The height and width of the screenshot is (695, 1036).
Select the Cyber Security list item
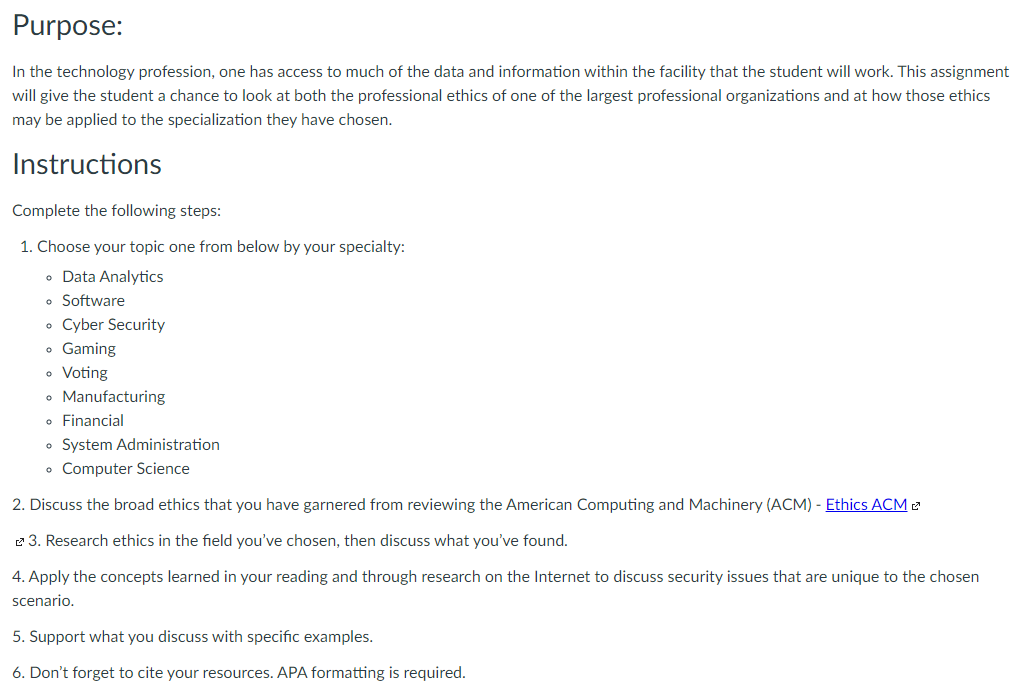tap(113, 325)
